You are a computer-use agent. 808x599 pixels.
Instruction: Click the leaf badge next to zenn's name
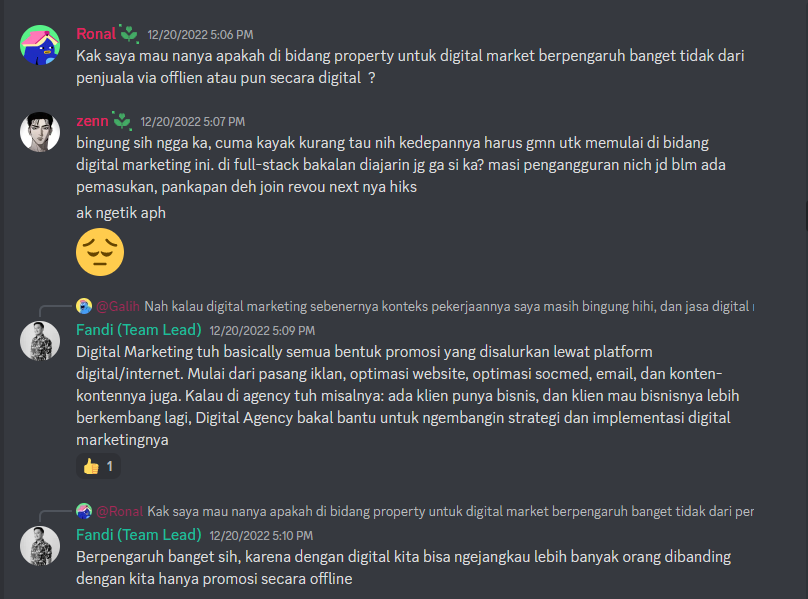pos(122,121)
